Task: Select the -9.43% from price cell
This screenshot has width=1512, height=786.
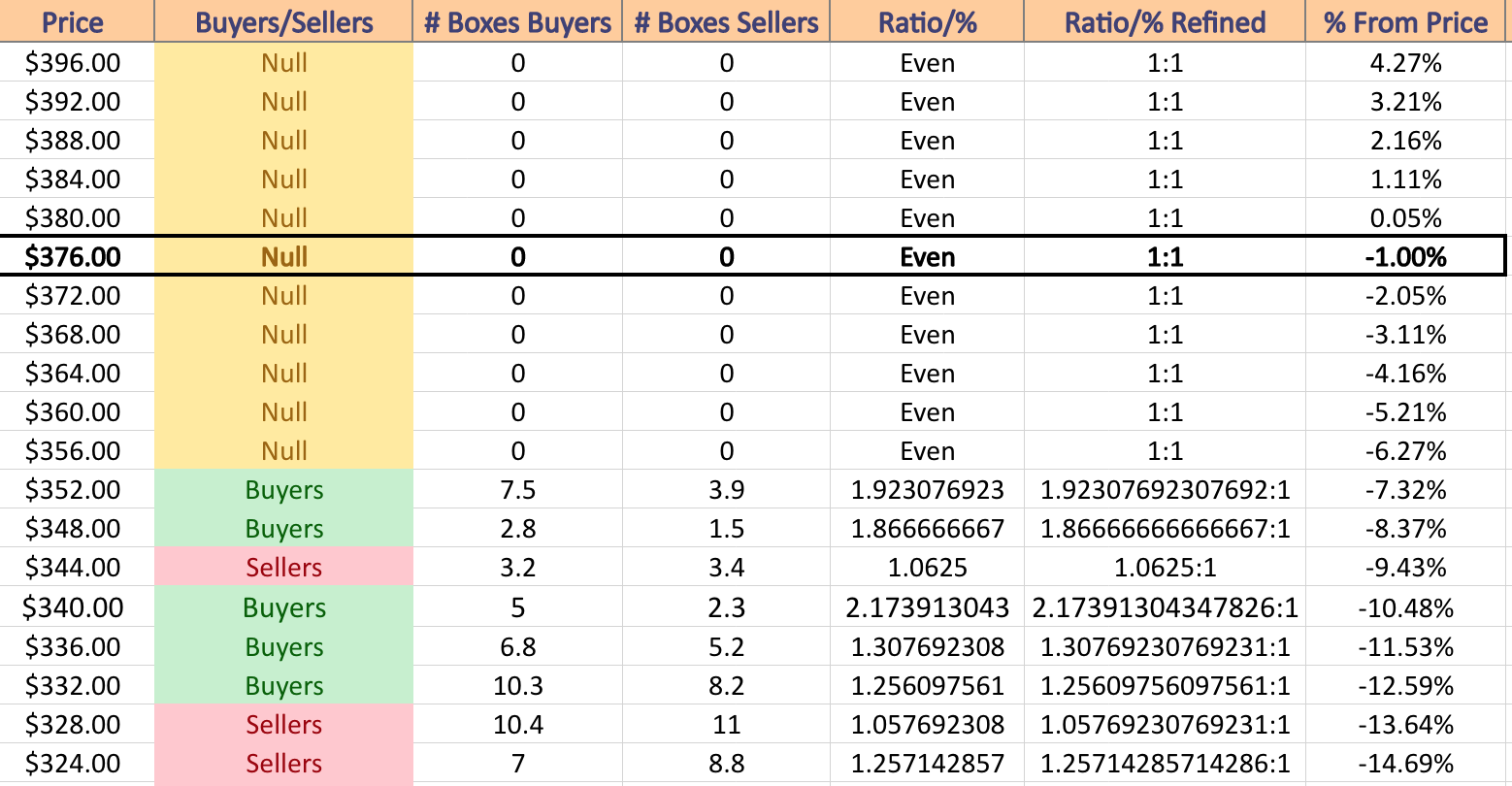Action: click(1406, 568)
